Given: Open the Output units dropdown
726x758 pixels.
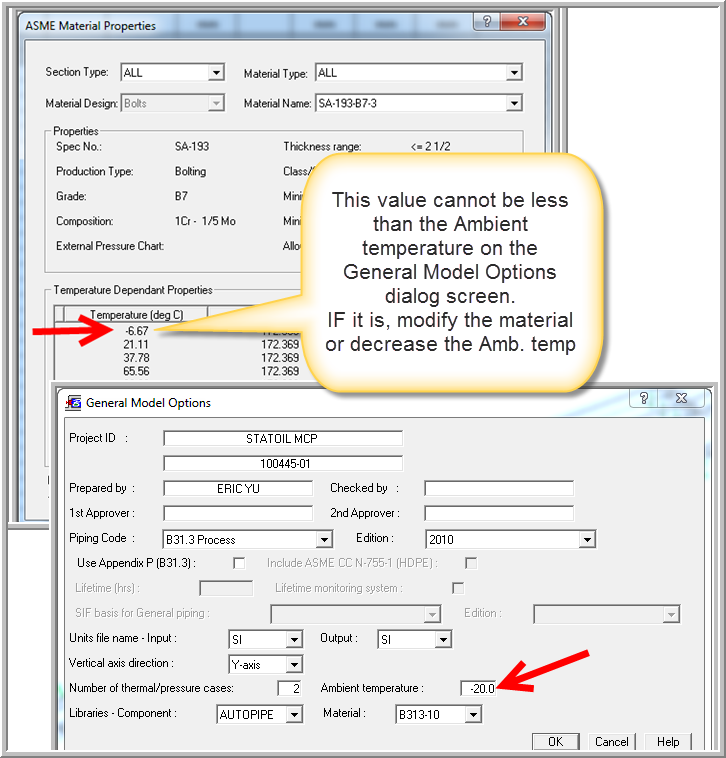Looking at the screenshot, I should pyautogui.click(x=443, y=639).
